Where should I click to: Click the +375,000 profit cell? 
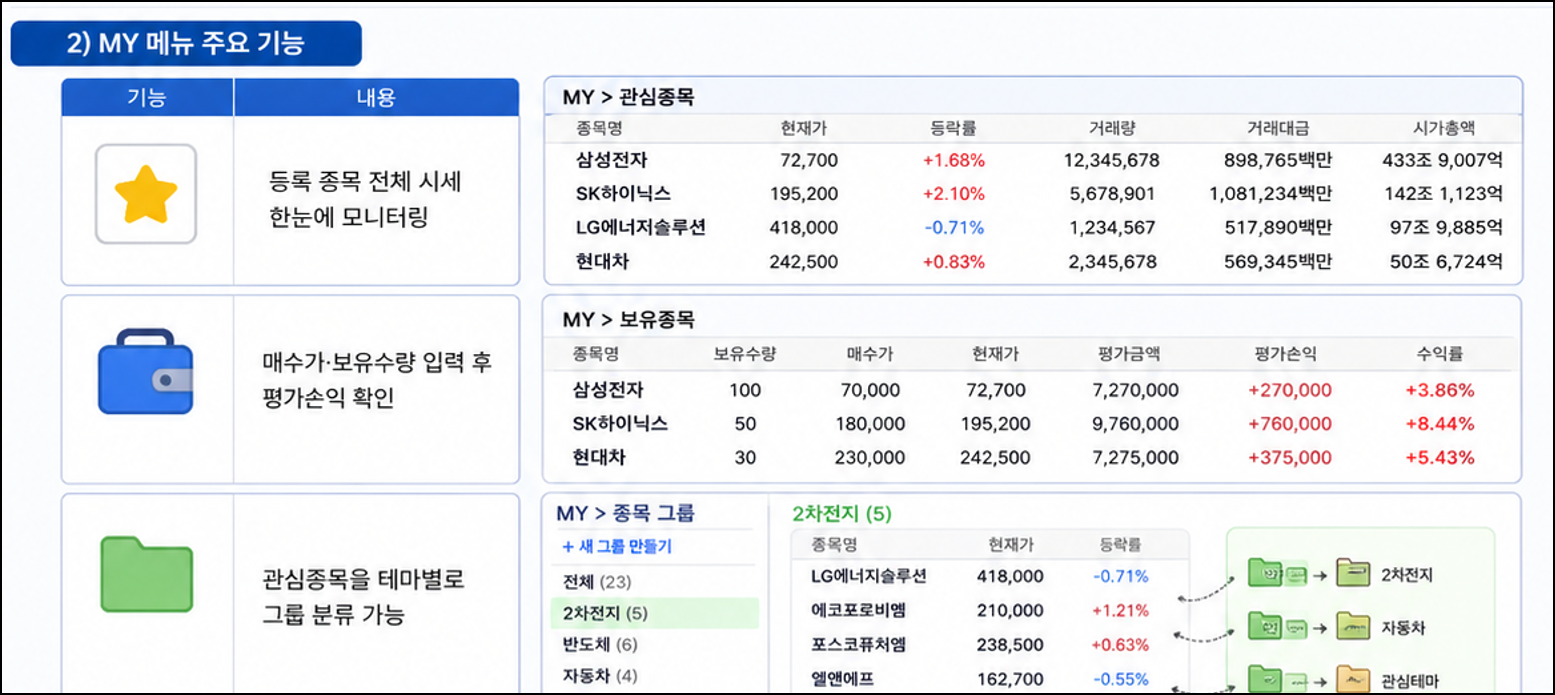click(x=1290, y=458)
